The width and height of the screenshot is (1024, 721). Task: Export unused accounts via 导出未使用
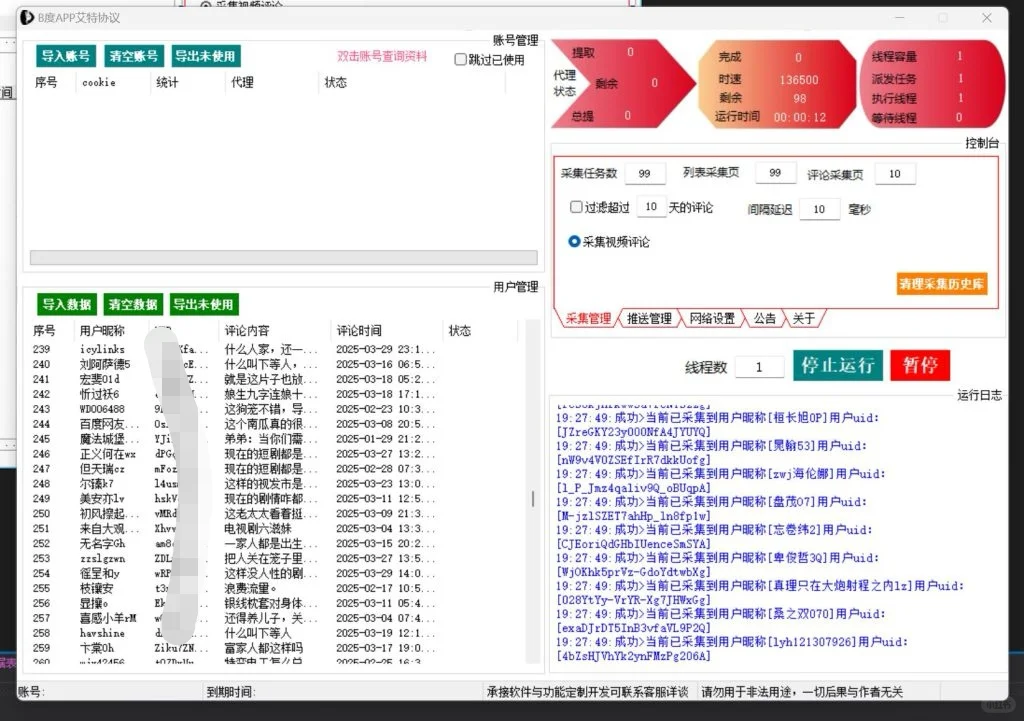click(x=203, y=55)
